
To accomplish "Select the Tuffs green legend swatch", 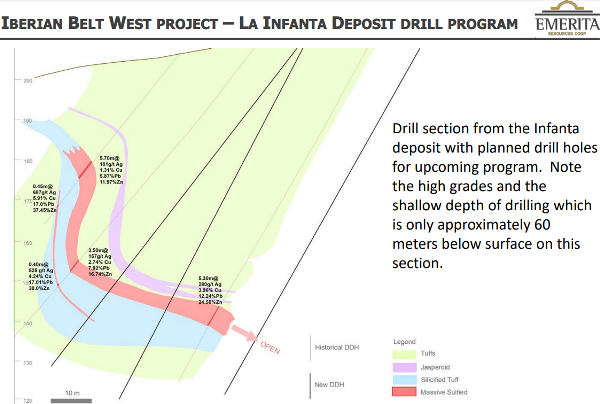I will 404,354.
